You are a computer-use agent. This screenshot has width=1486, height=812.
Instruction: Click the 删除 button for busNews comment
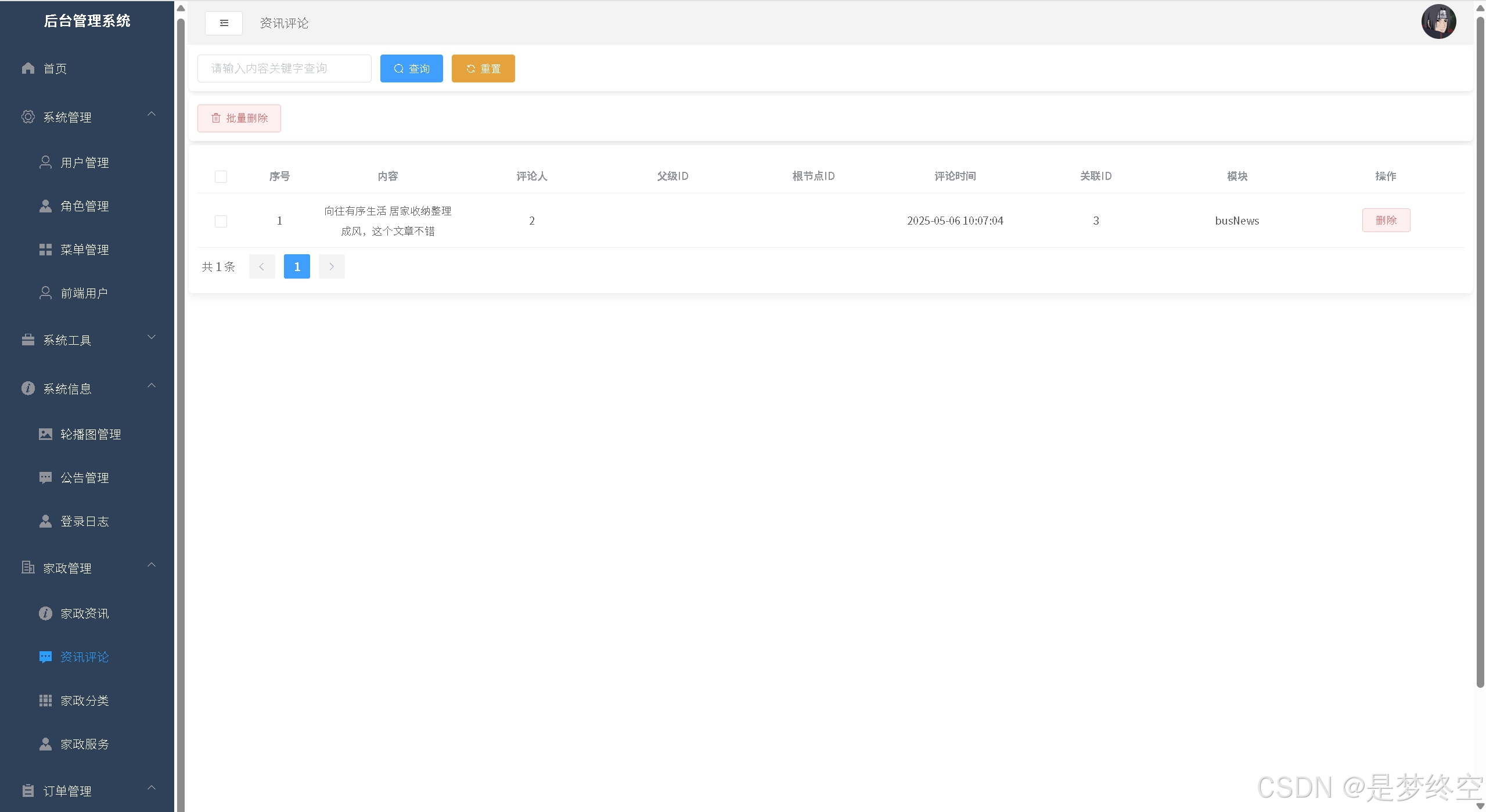click(1386, 220)
